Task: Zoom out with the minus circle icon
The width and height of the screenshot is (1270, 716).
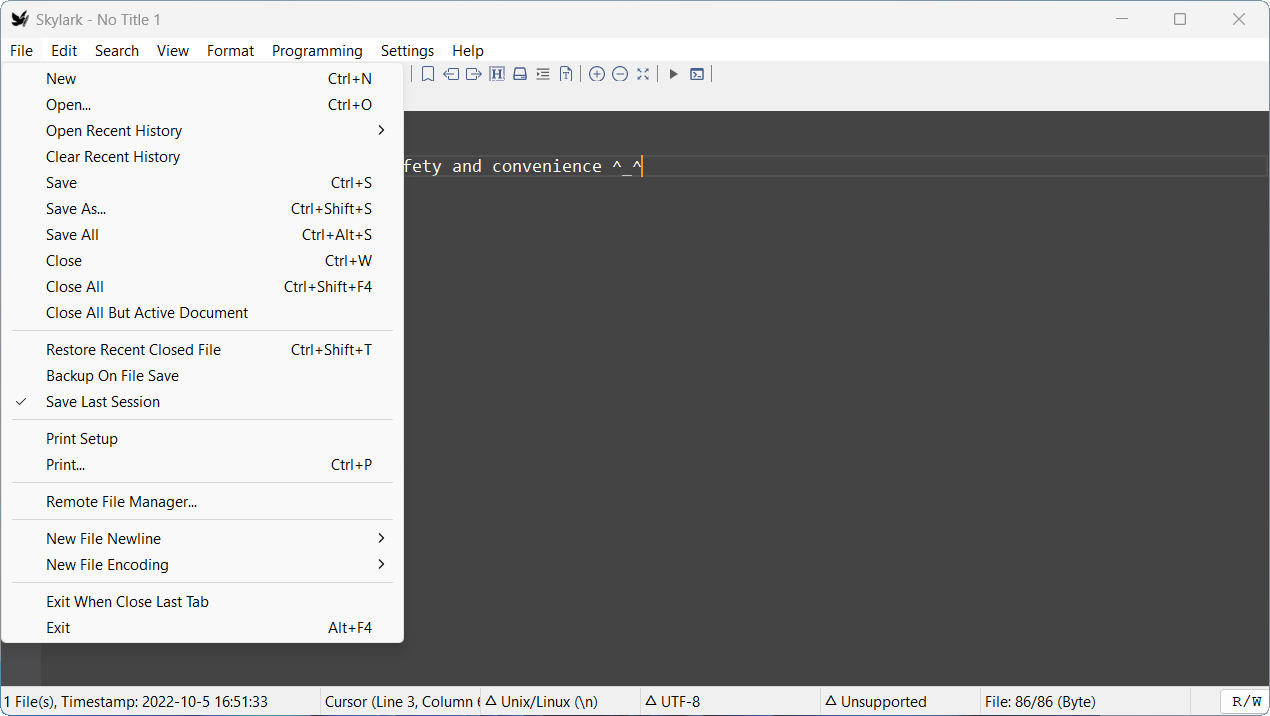Action: coord(620,74)
